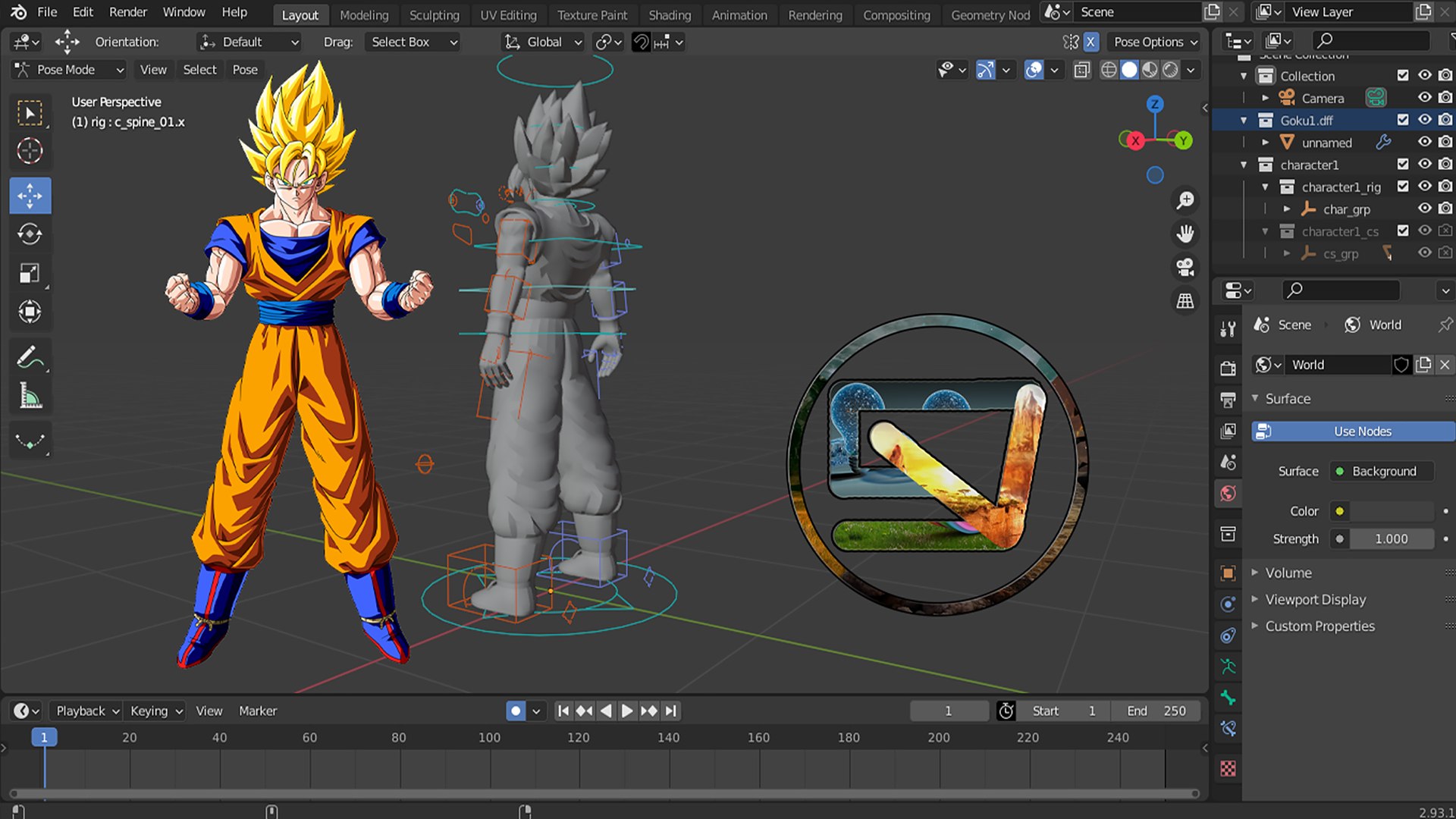Hide char_grp eye icon
Screen dimensions: 1456x819
click(1424, 208)
